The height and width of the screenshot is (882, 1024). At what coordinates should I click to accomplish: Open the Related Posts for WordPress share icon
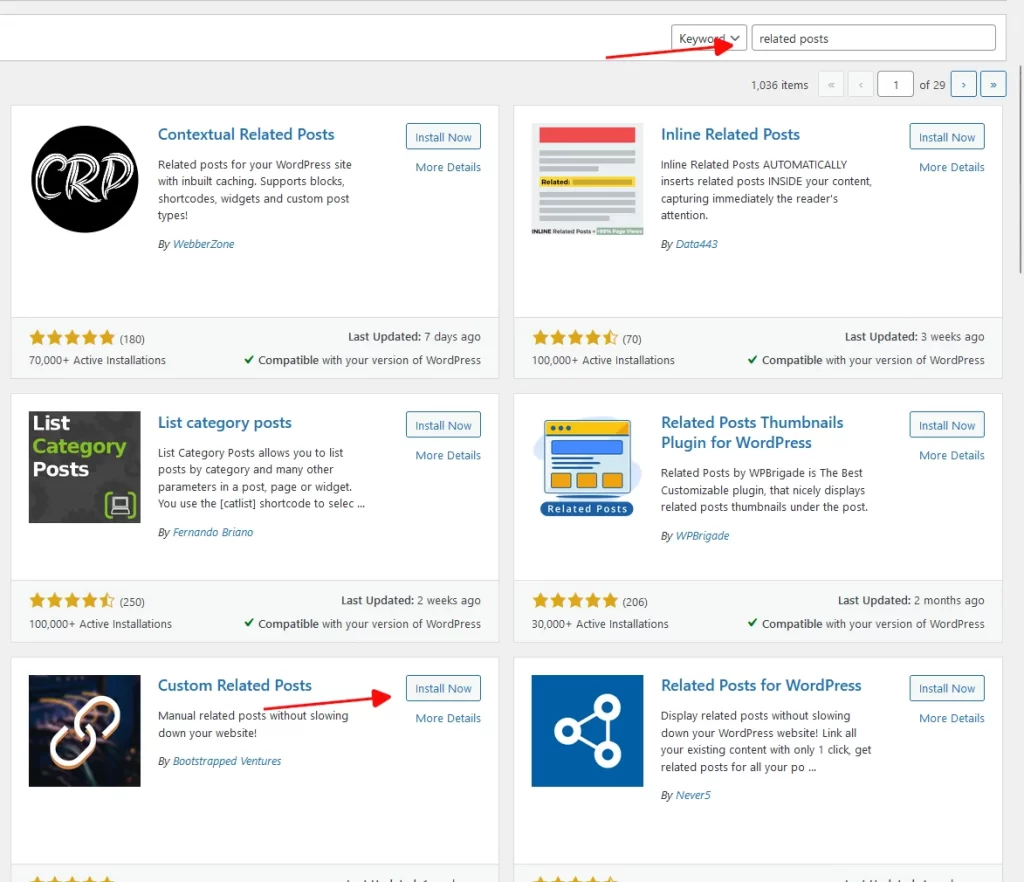coord(587,731)
